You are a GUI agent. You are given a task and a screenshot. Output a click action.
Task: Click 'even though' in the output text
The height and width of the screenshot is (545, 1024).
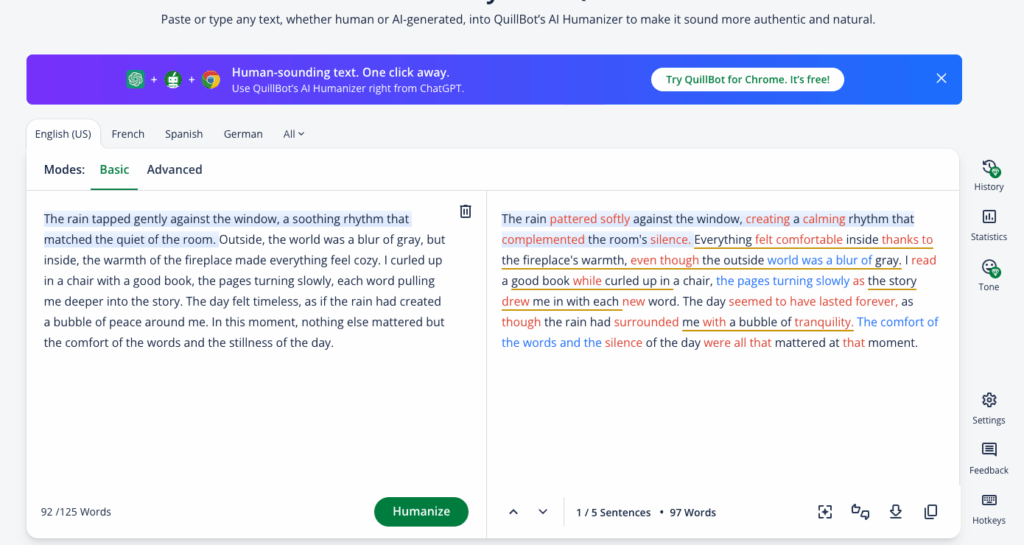[664, 260]
